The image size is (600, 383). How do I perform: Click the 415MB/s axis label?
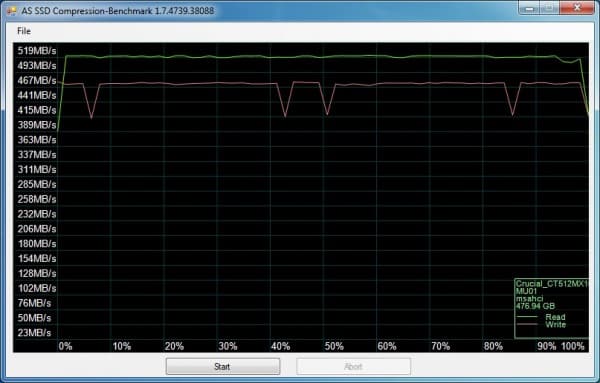click(37, 110)
